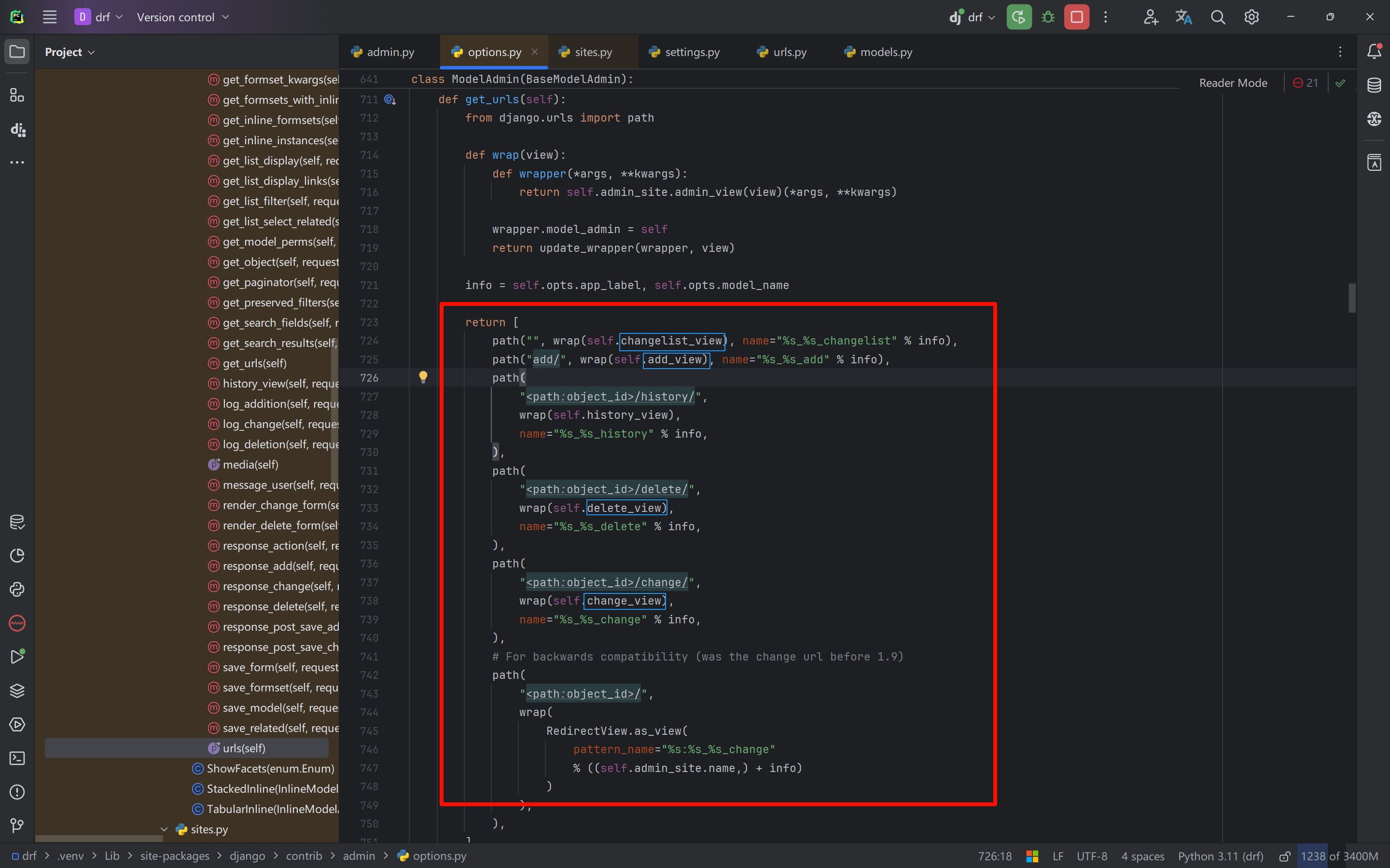The width and height of the screenshot is (1390, 868).
Task: Open the Terminal tool window
Action: [17, 758]
